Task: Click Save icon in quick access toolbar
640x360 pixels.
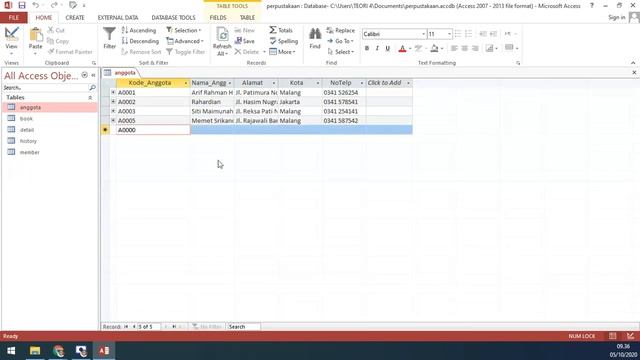Action: 22,5
